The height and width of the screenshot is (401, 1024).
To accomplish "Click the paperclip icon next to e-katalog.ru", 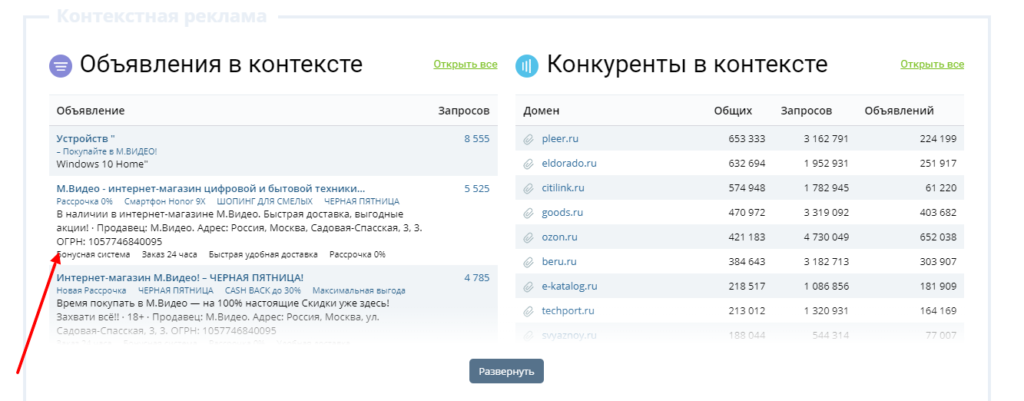I will (529, 286).
